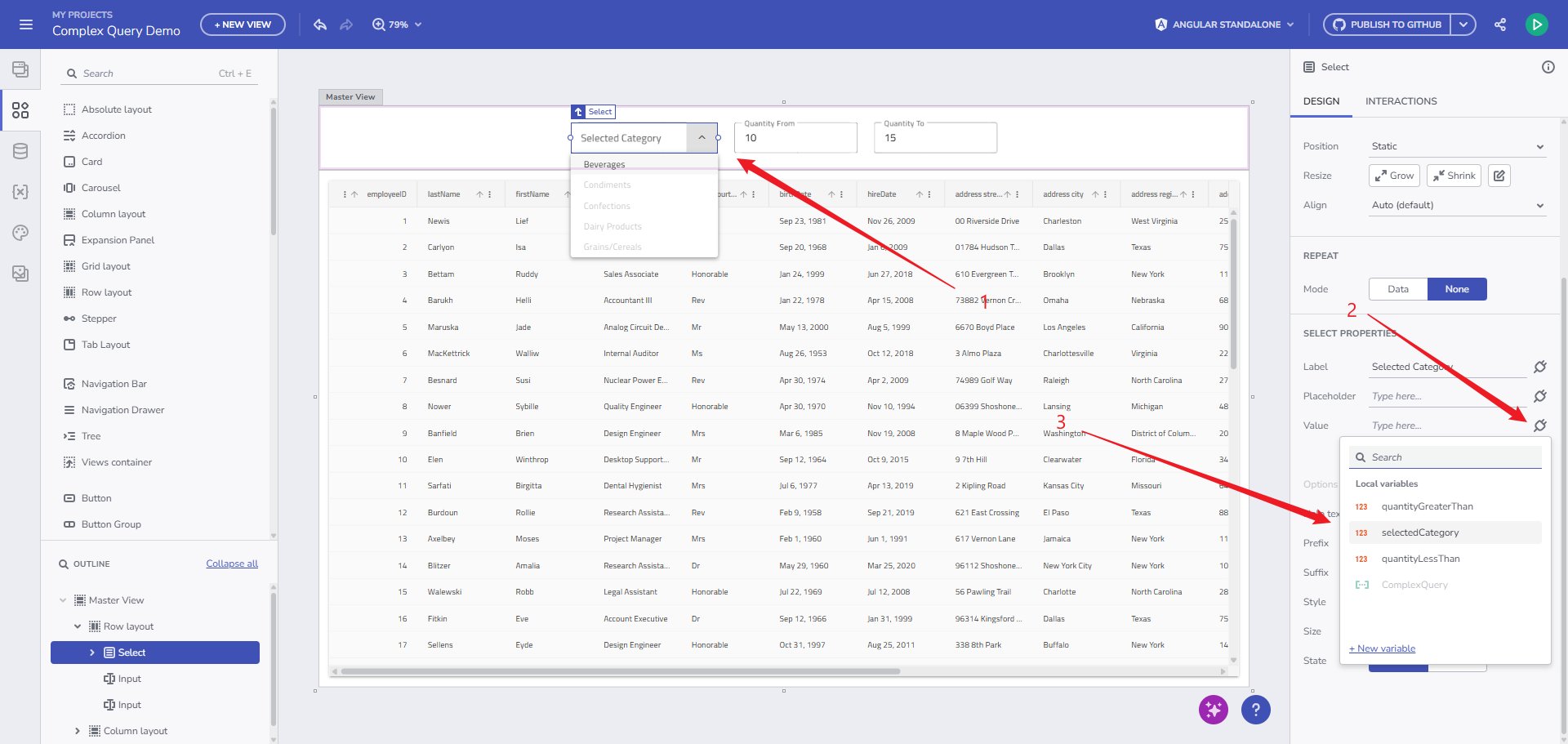Image resolution: width=1568 pixels, height=744 pixels.
Task: Click the undo arrow icon
Action: click(x=320, y=25)
